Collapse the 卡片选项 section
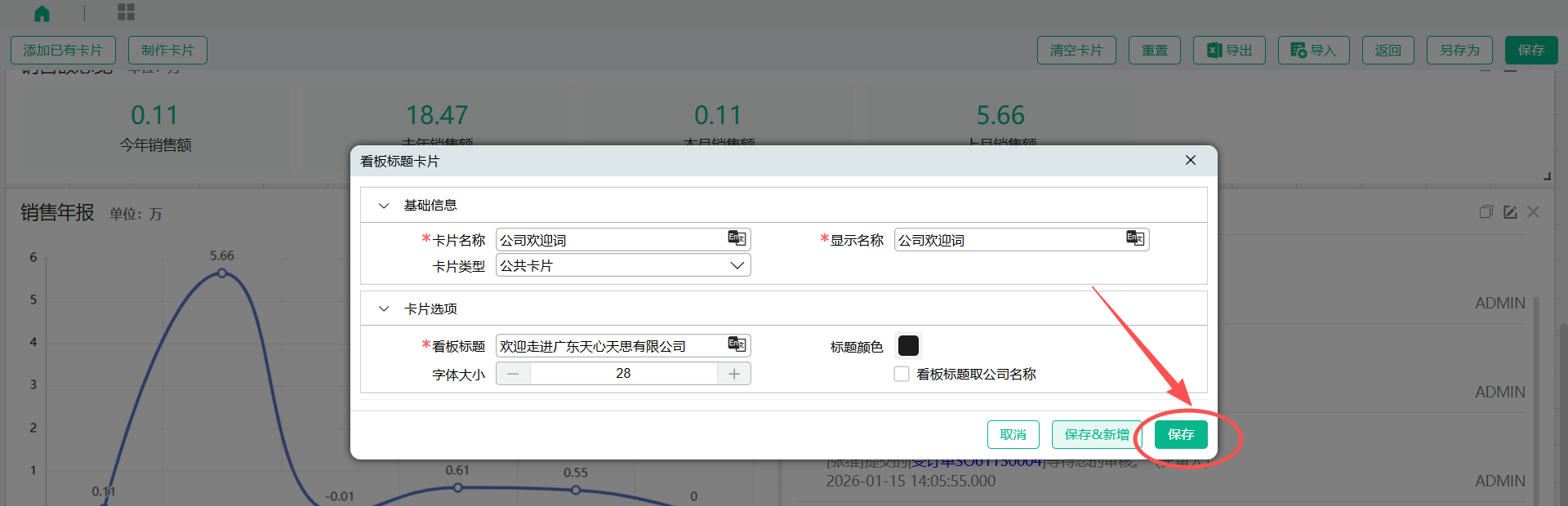1568x506 pixels. coord(384,309)
